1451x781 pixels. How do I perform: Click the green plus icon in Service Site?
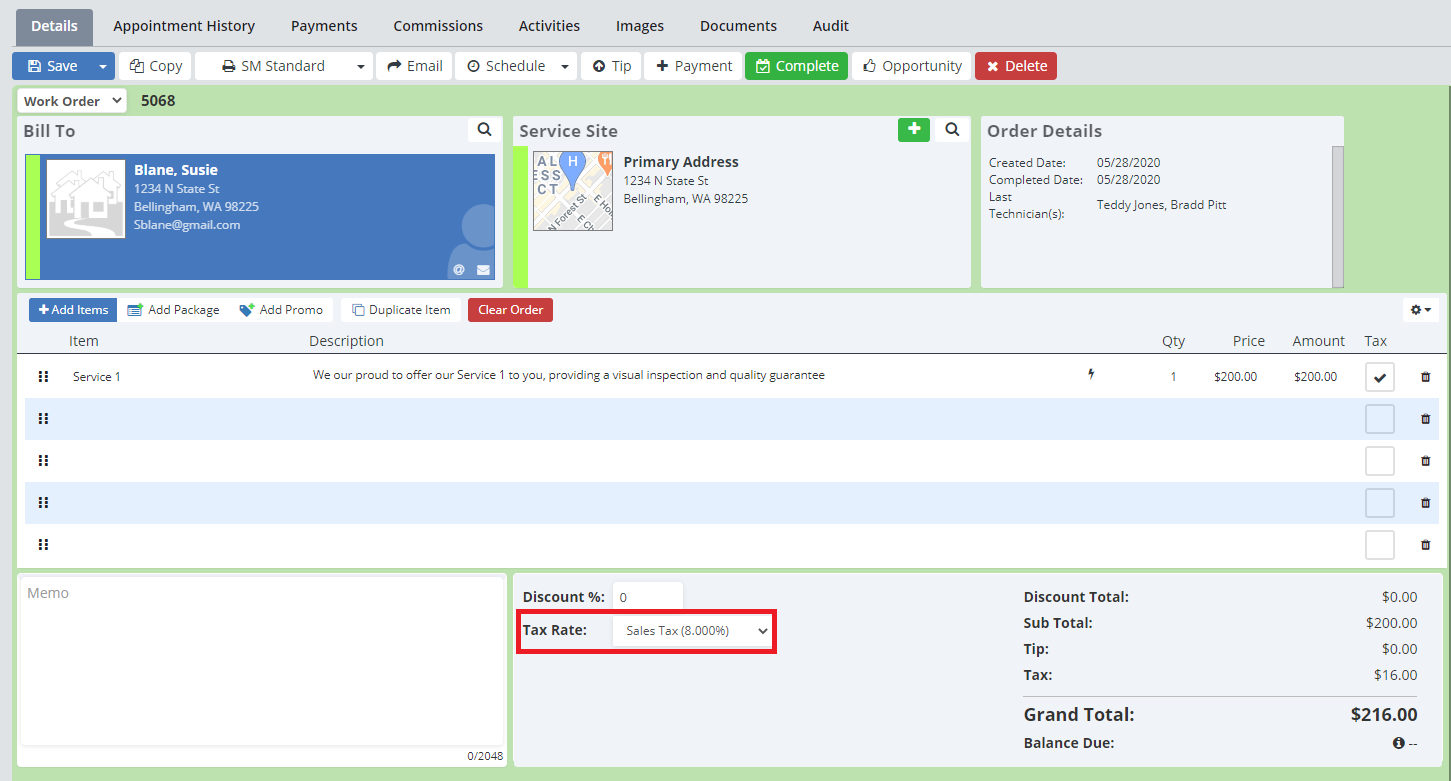click(913, 130)
